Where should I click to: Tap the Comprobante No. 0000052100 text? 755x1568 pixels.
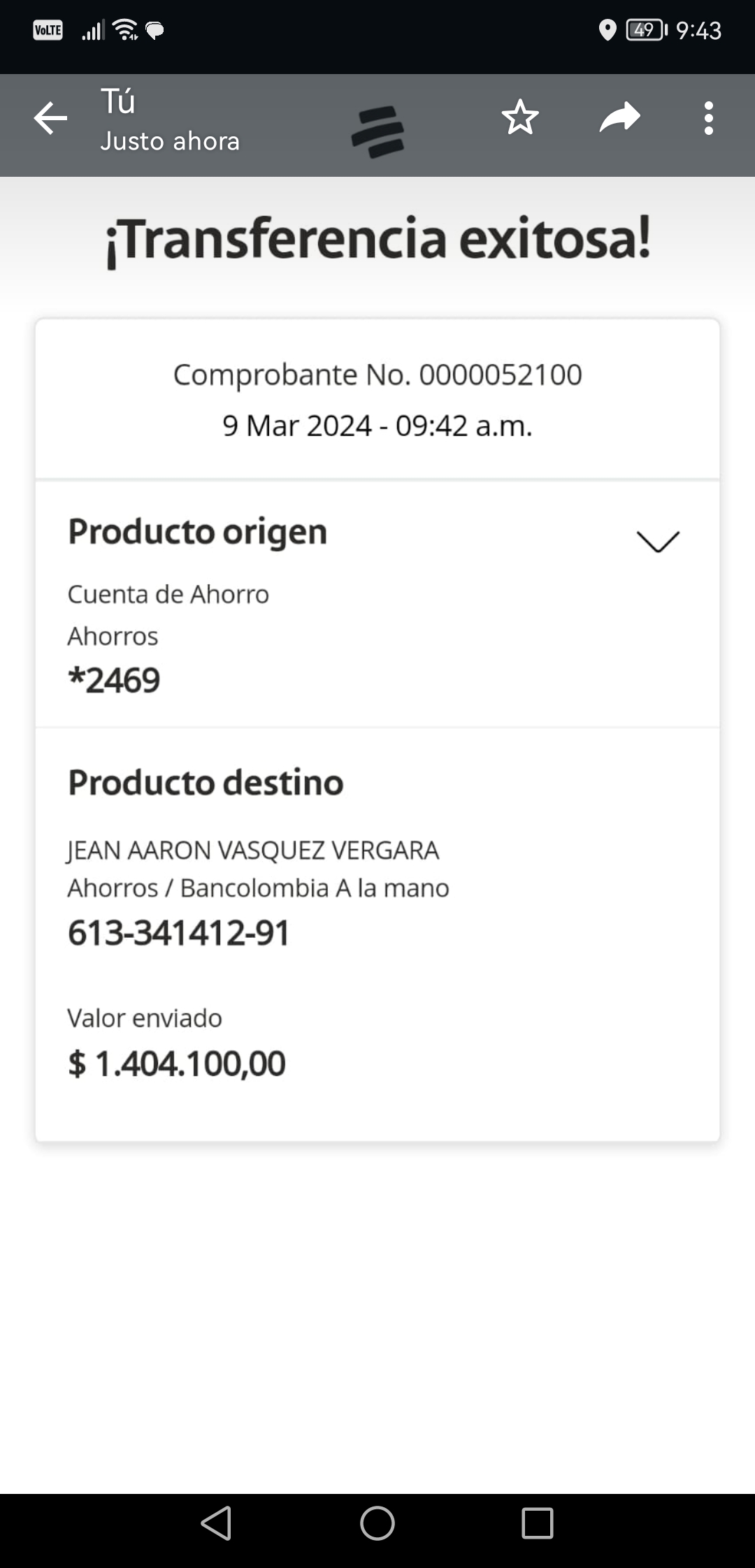[377, 375]
